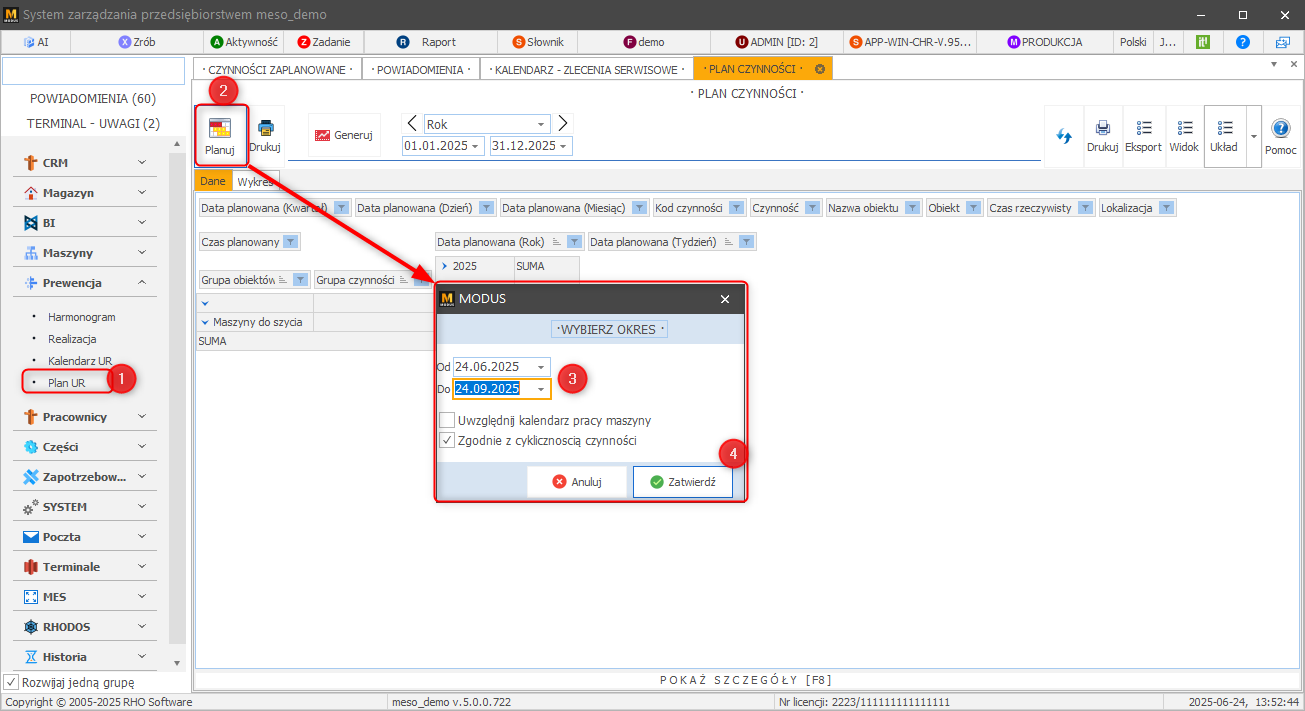Click the blue refresh arrows icon
This screenshot has width=1305, height=711.
click(x=1064, y=135)
